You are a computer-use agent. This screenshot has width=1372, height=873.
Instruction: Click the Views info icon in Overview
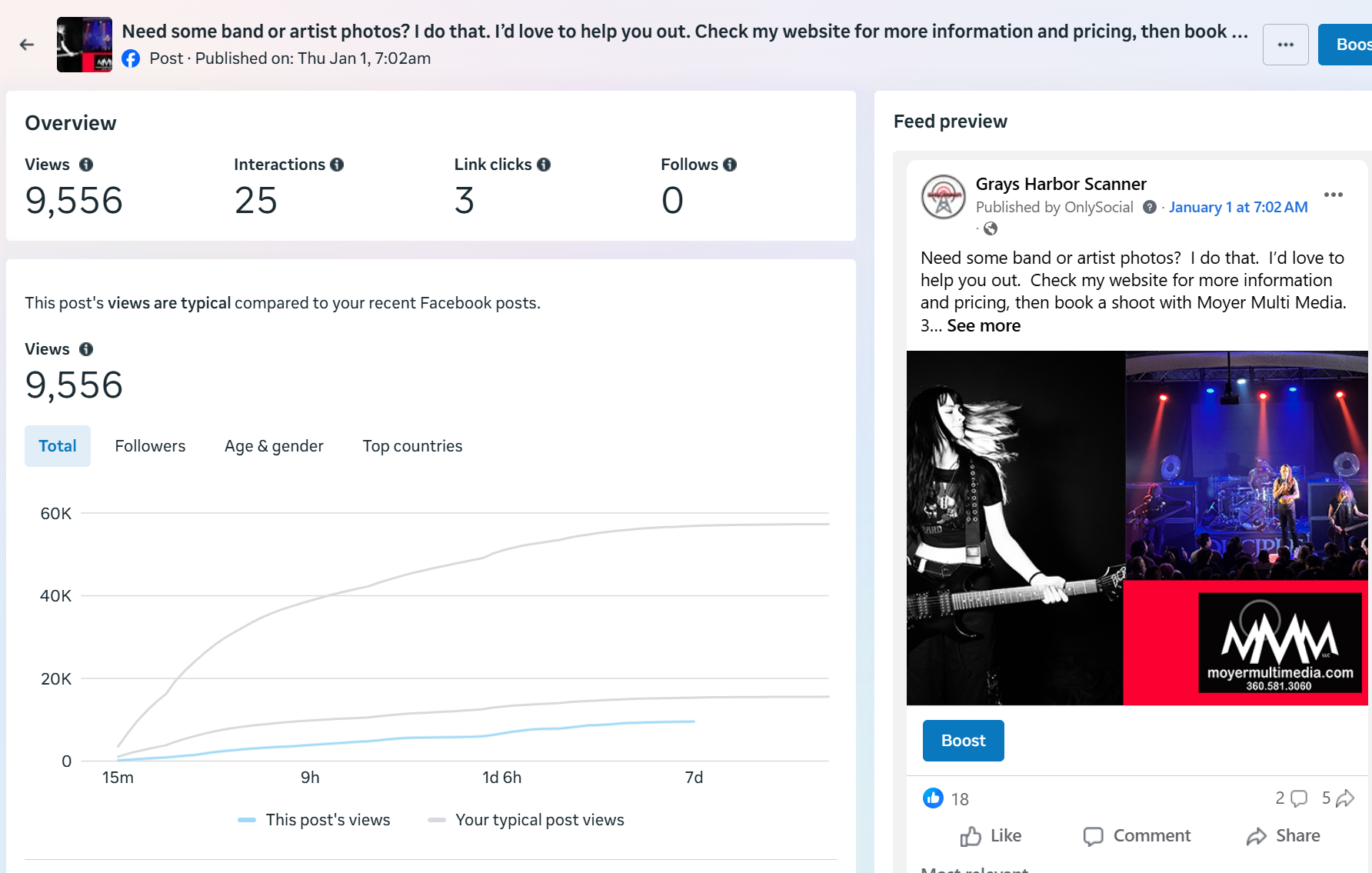pos(86,165)
